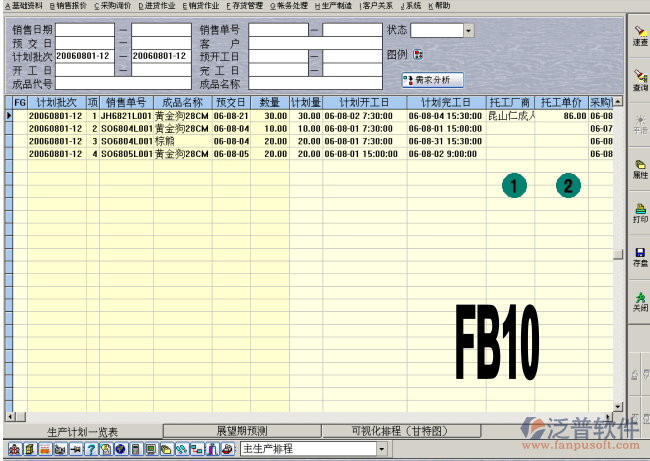This screenshot has width=650, height=461.
Task: Open the C采购询价 menu
Action: (x=112, y=6)
